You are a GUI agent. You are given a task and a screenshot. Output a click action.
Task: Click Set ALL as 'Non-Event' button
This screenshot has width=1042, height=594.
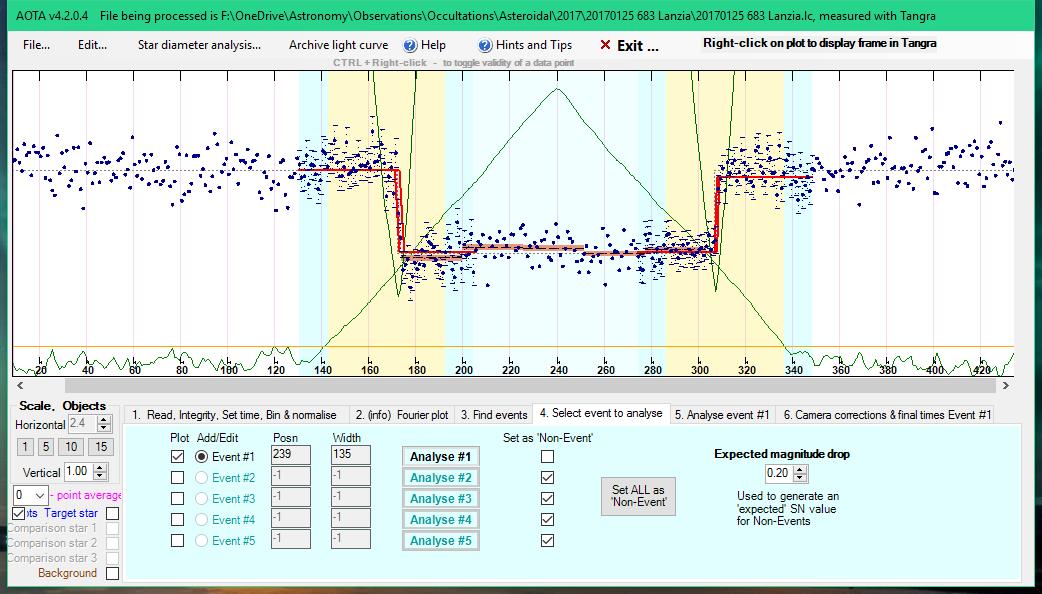pos(638,496)
